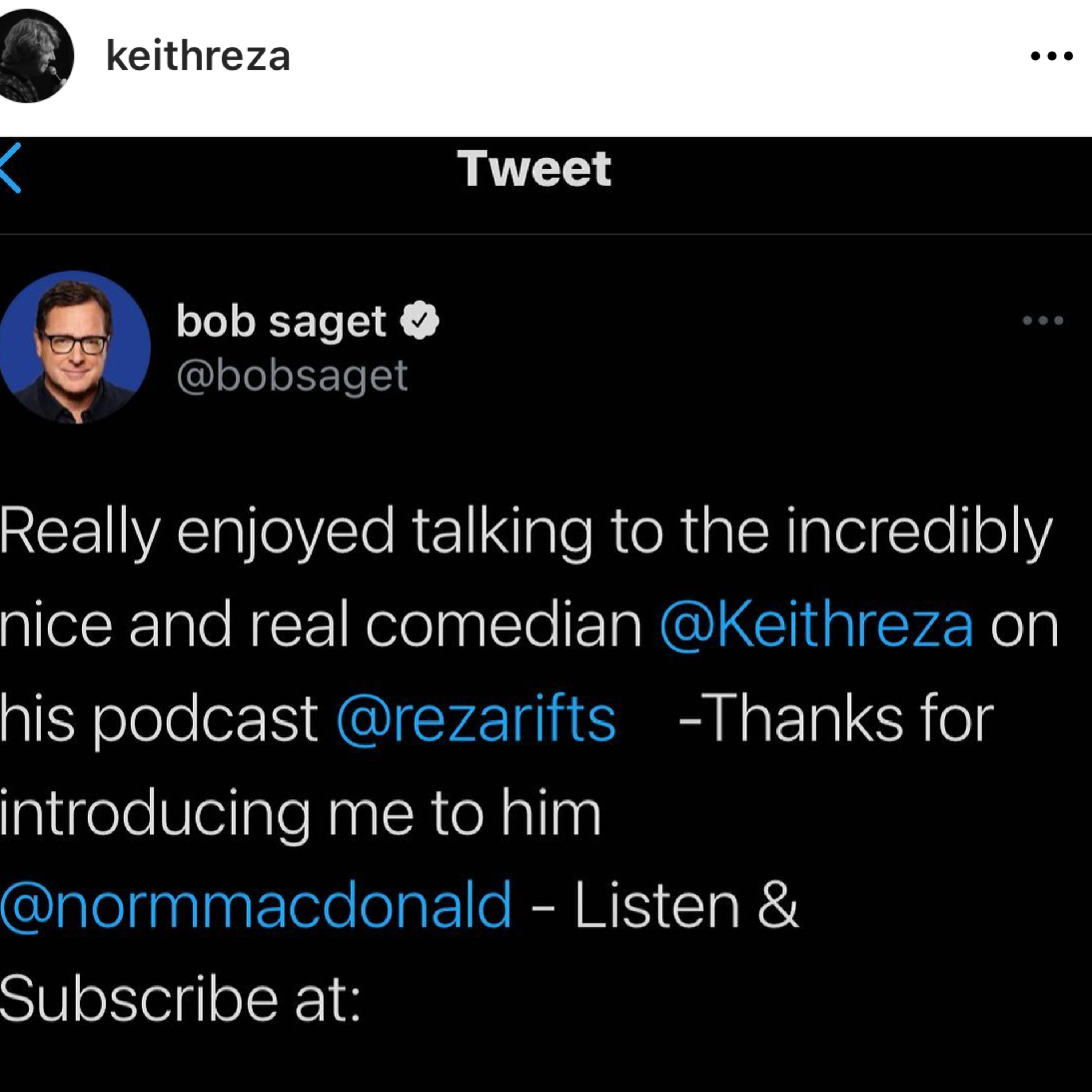Viewport: 1092px width, 1092px height.
Task: Open the tweet's gray three-dot more menu
Action: tap(1043, 320)
